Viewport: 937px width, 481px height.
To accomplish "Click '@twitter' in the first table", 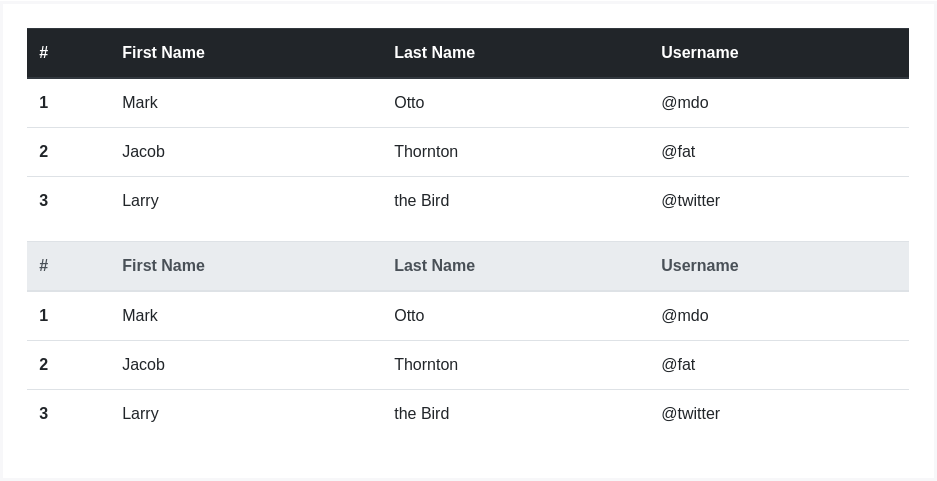I will 690,201.
